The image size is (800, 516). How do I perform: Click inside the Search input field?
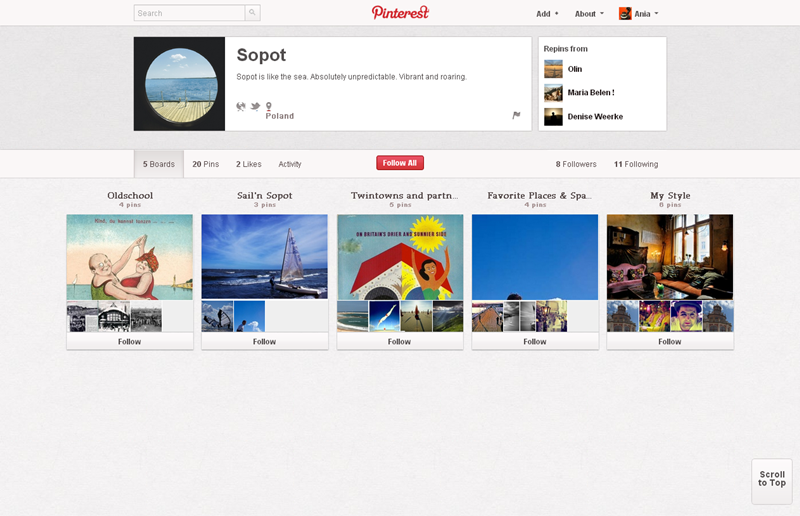click(189, 13)
